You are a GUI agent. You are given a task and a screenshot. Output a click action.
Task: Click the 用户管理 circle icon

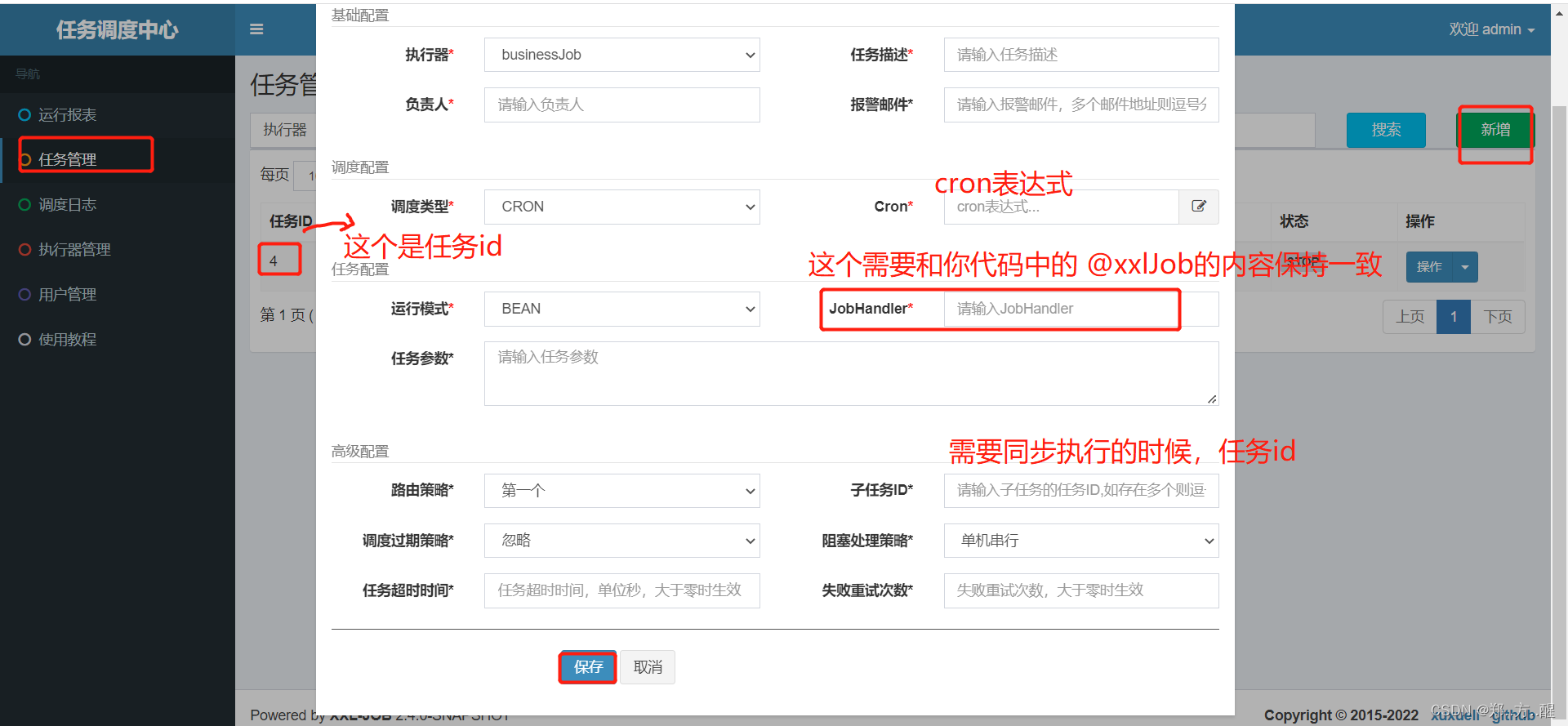(x=24, y=295)
